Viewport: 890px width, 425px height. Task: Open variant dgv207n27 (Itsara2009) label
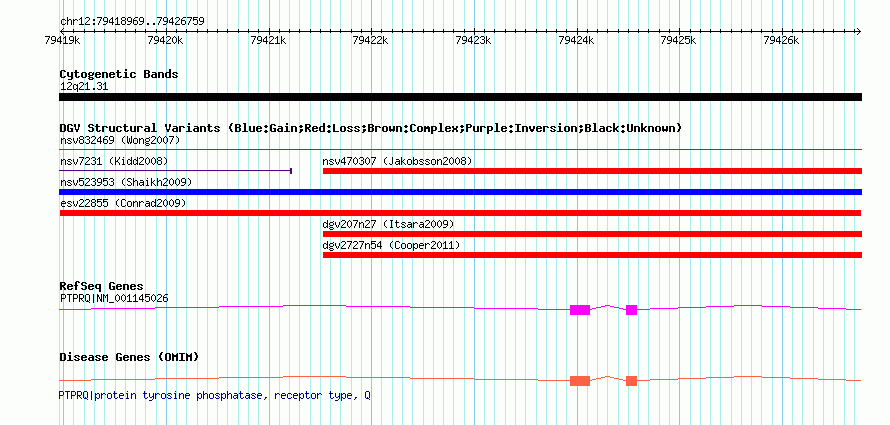pyautogui.click(x=388, y=225)
